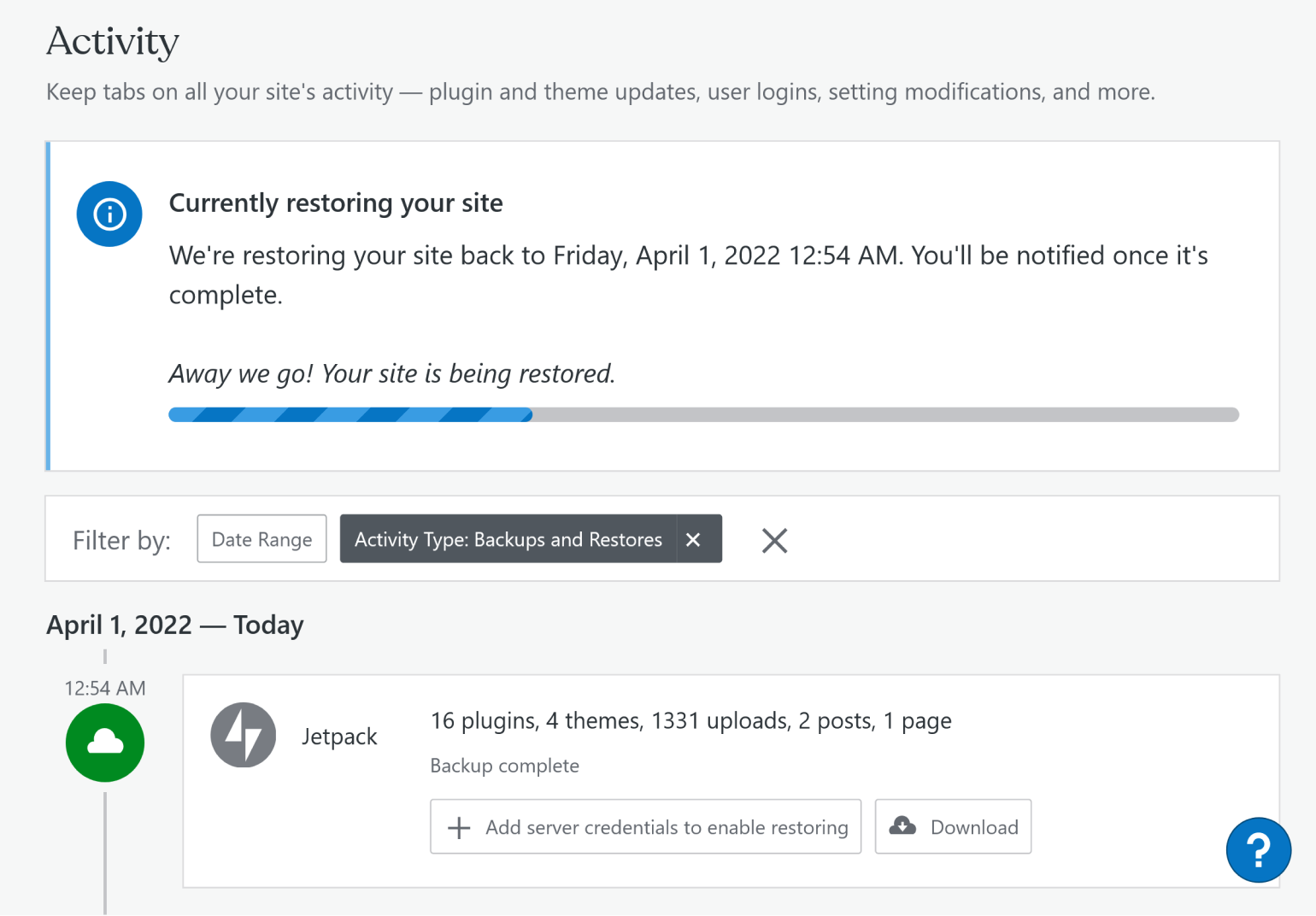Click the blue info icon in restore notice

(x=109, y=214)
